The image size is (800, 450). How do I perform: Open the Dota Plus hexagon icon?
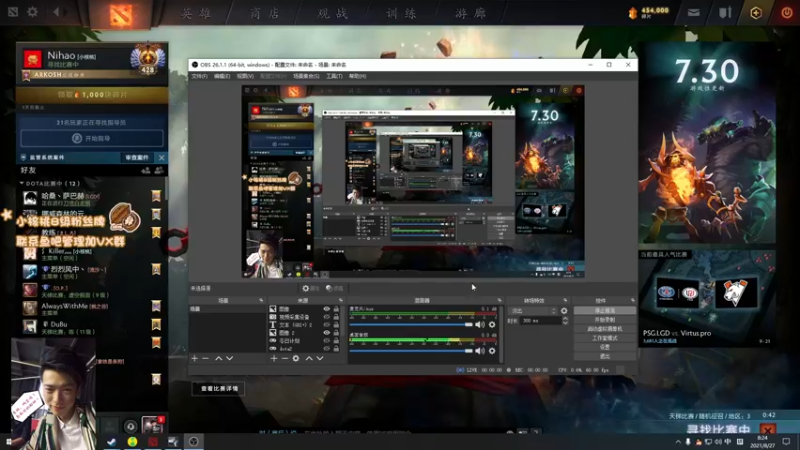coord(756,13)
